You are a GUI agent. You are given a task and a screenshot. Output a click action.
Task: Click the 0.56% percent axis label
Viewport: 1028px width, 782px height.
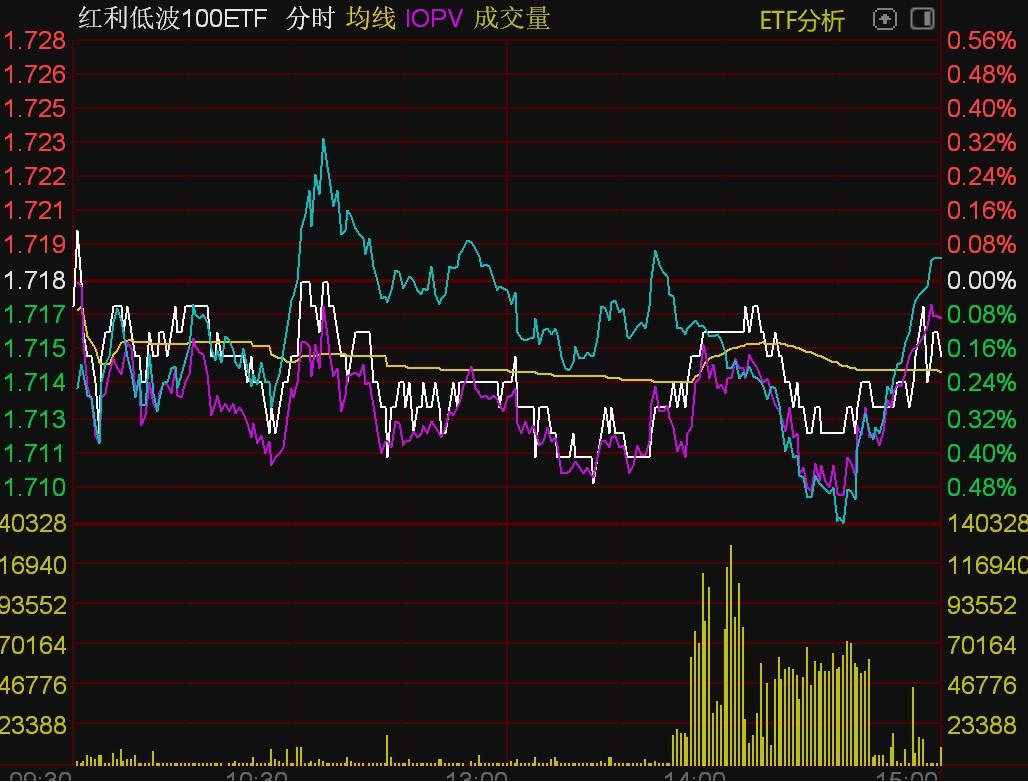(x=981, y=41)
